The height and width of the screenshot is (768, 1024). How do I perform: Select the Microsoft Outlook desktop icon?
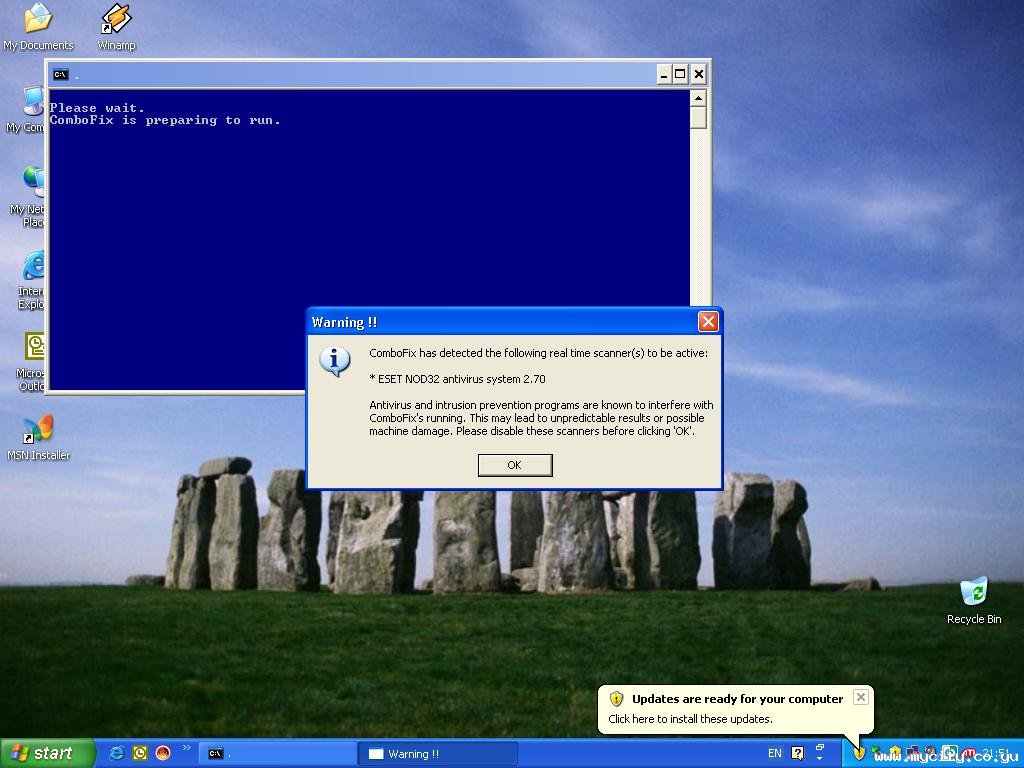[31, 362]
